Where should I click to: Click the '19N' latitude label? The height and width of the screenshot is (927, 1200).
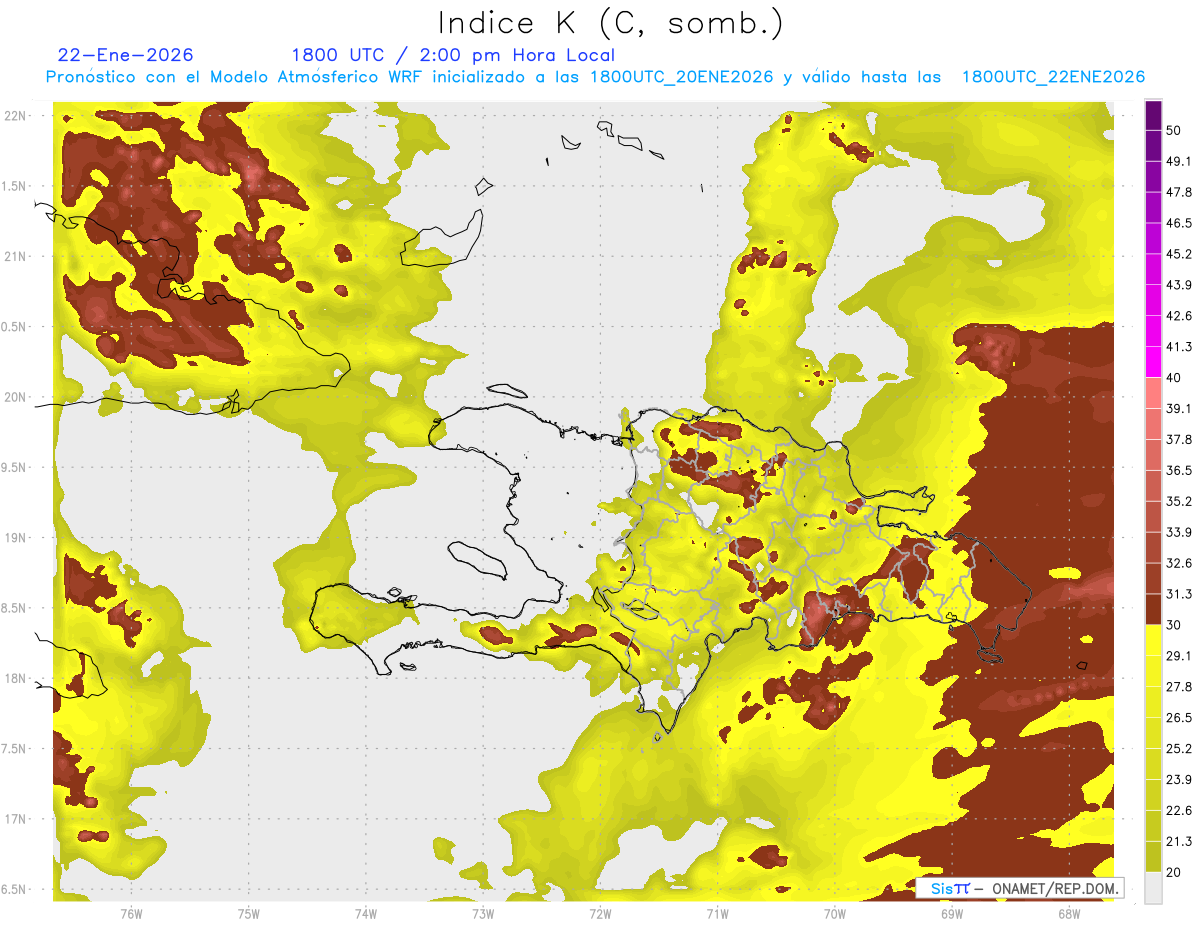point(15,538)
